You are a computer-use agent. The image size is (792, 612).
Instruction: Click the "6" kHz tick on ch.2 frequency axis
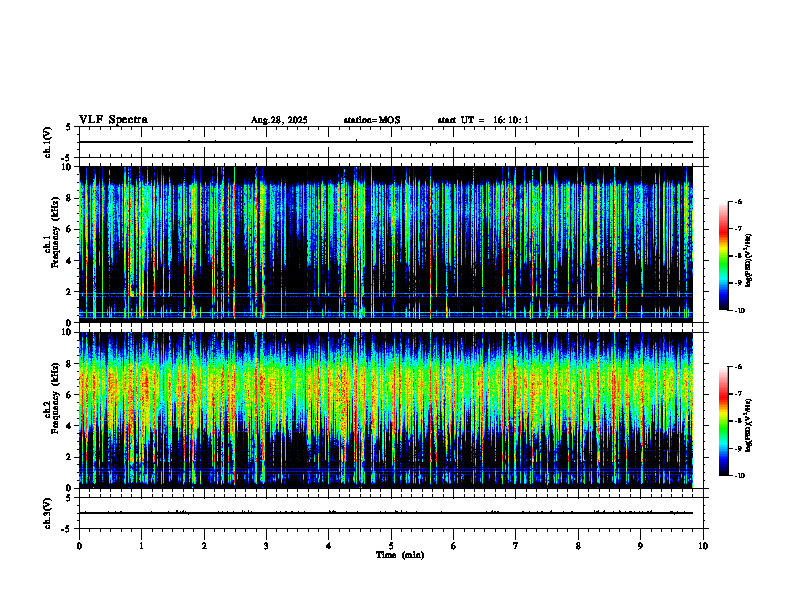pyautogui.click(x=70, y=395)
